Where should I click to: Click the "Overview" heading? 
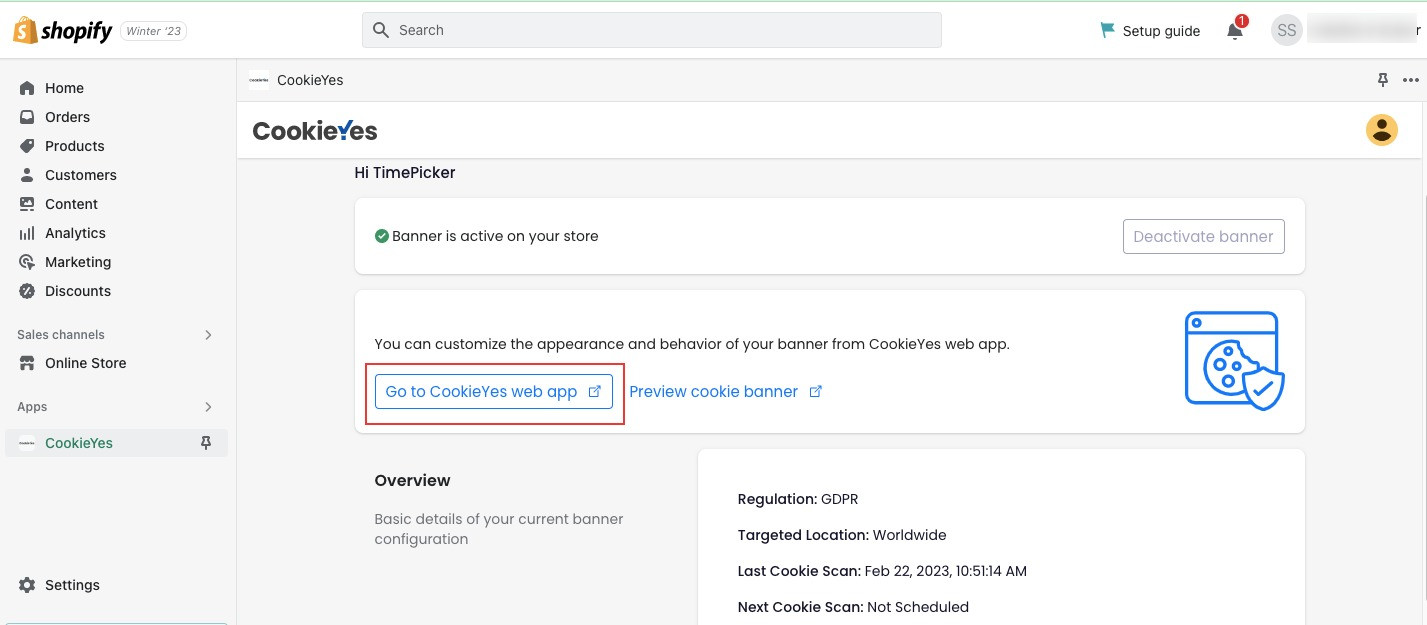412,481
